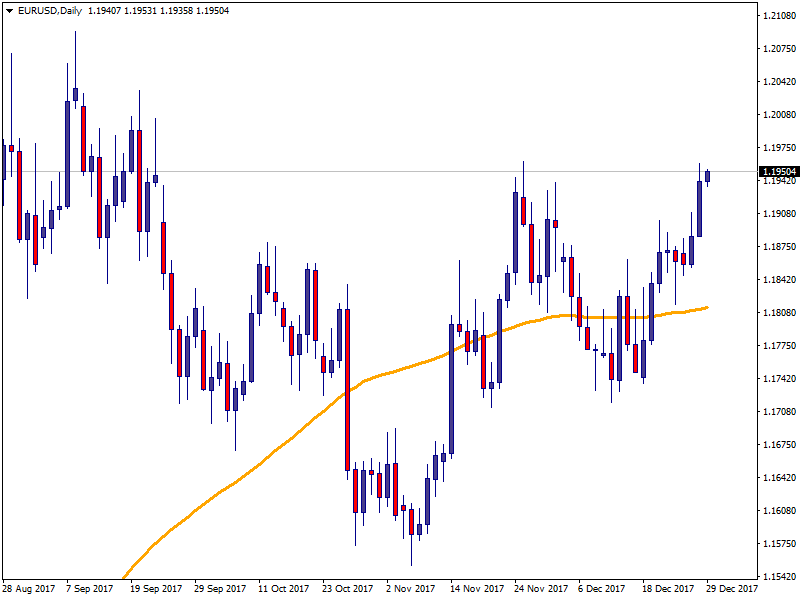Click the 28 Aug 2017 date label
Screen dimensions: 800x600
pyautogui.click(x=28, y=589)
